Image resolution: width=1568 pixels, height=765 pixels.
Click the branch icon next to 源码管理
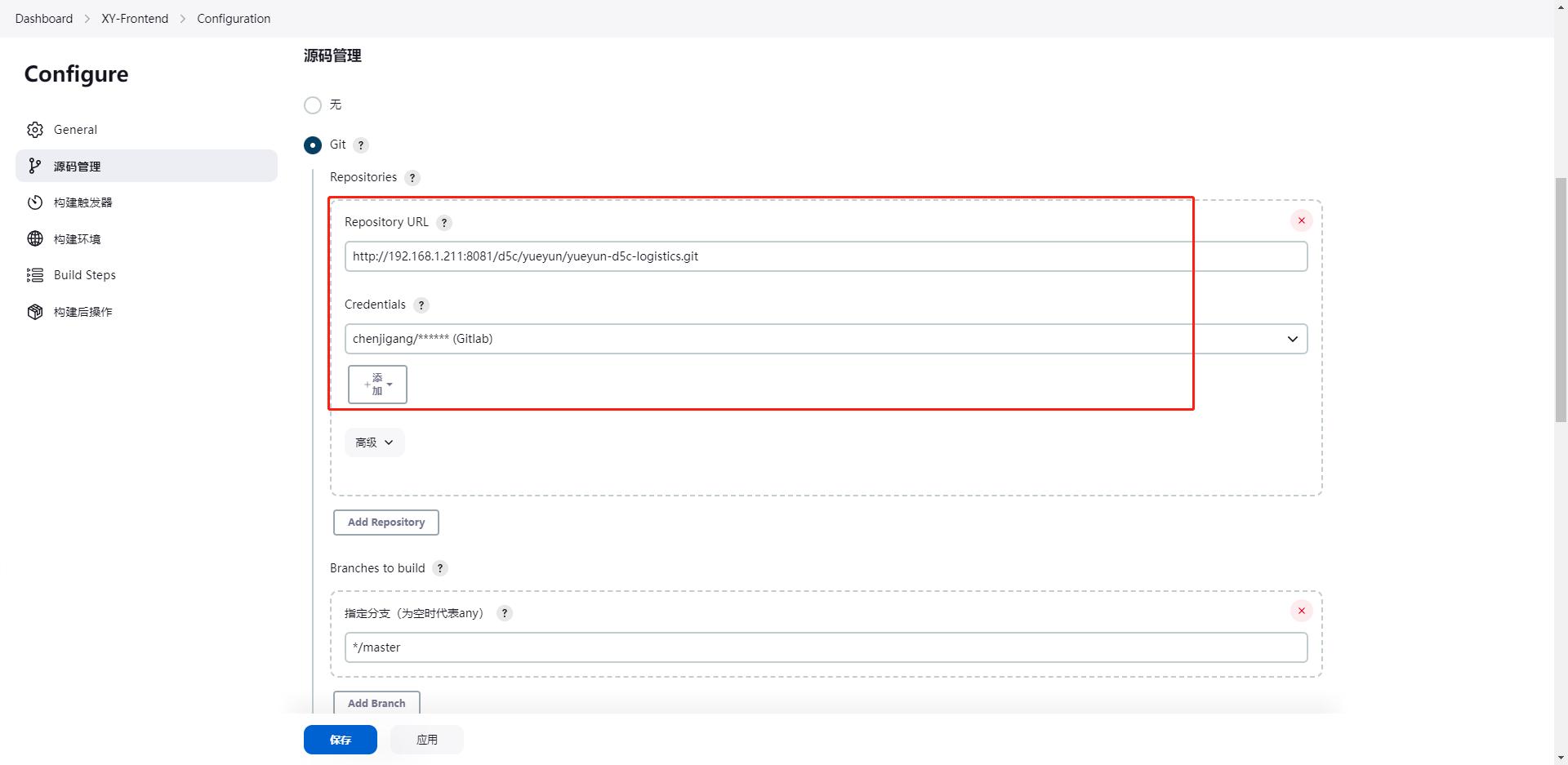tap(34, 166)
